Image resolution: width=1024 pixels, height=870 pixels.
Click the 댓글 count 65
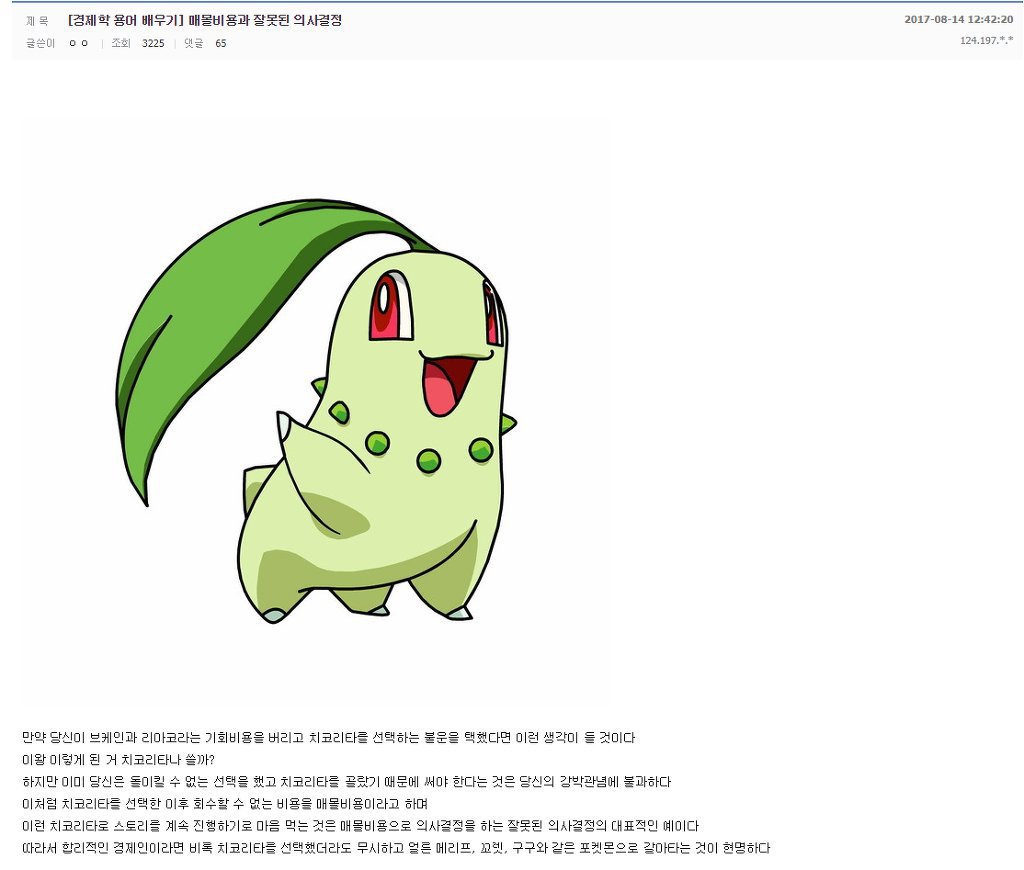point(221,43)
